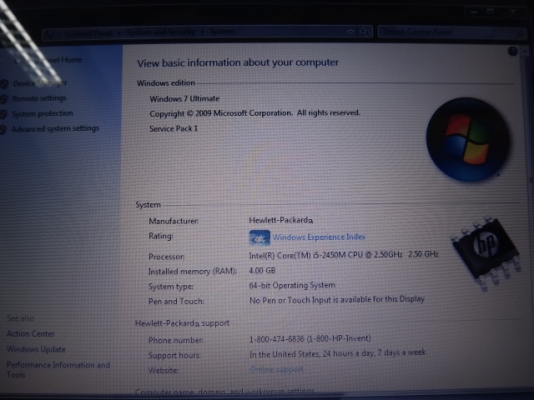The height and width of the screenshot is (400, 534).
Task: Click the shield icon beside Advanced system settings
Action: 3,129
